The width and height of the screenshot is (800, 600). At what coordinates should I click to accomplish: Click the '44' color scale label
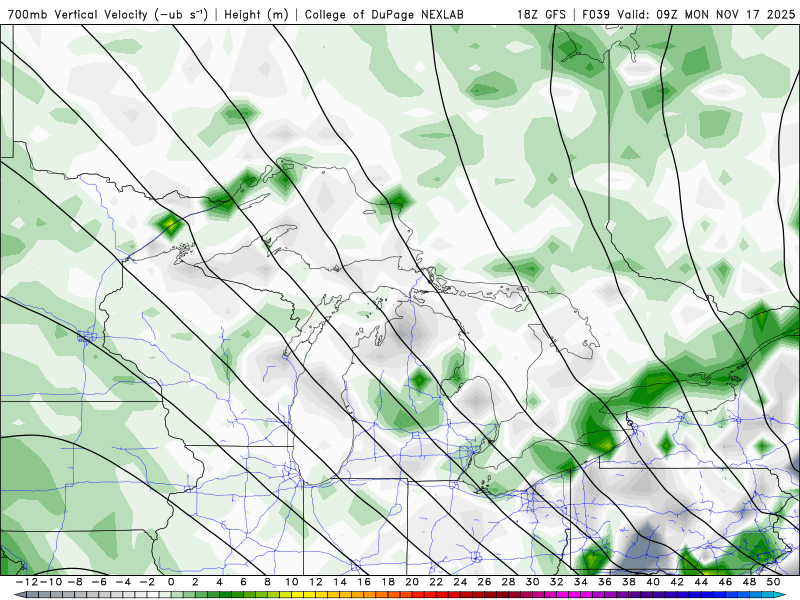(x=702, y=582)
